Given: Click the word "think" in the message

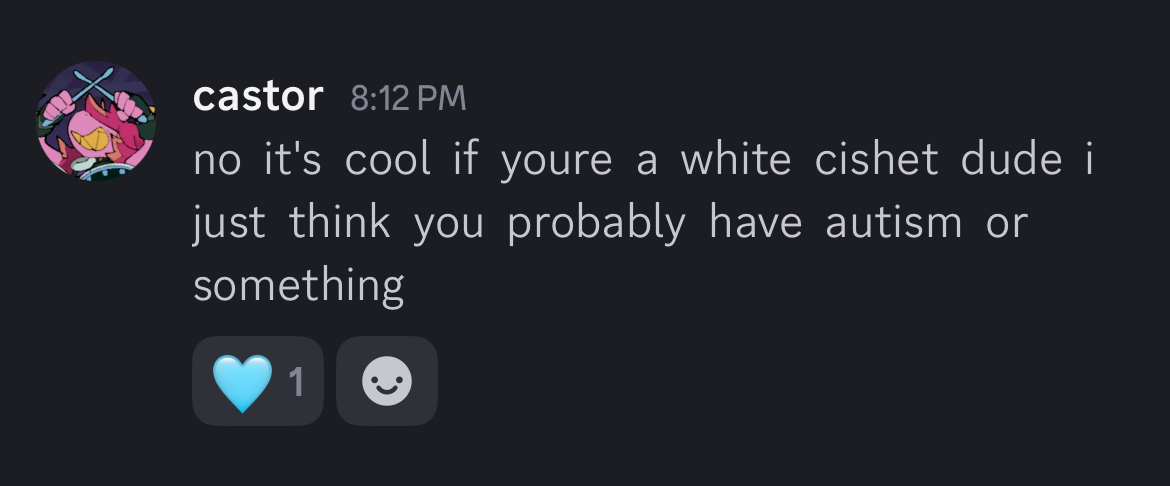Looking at the screenshot, I should click(x=339, y=223).
